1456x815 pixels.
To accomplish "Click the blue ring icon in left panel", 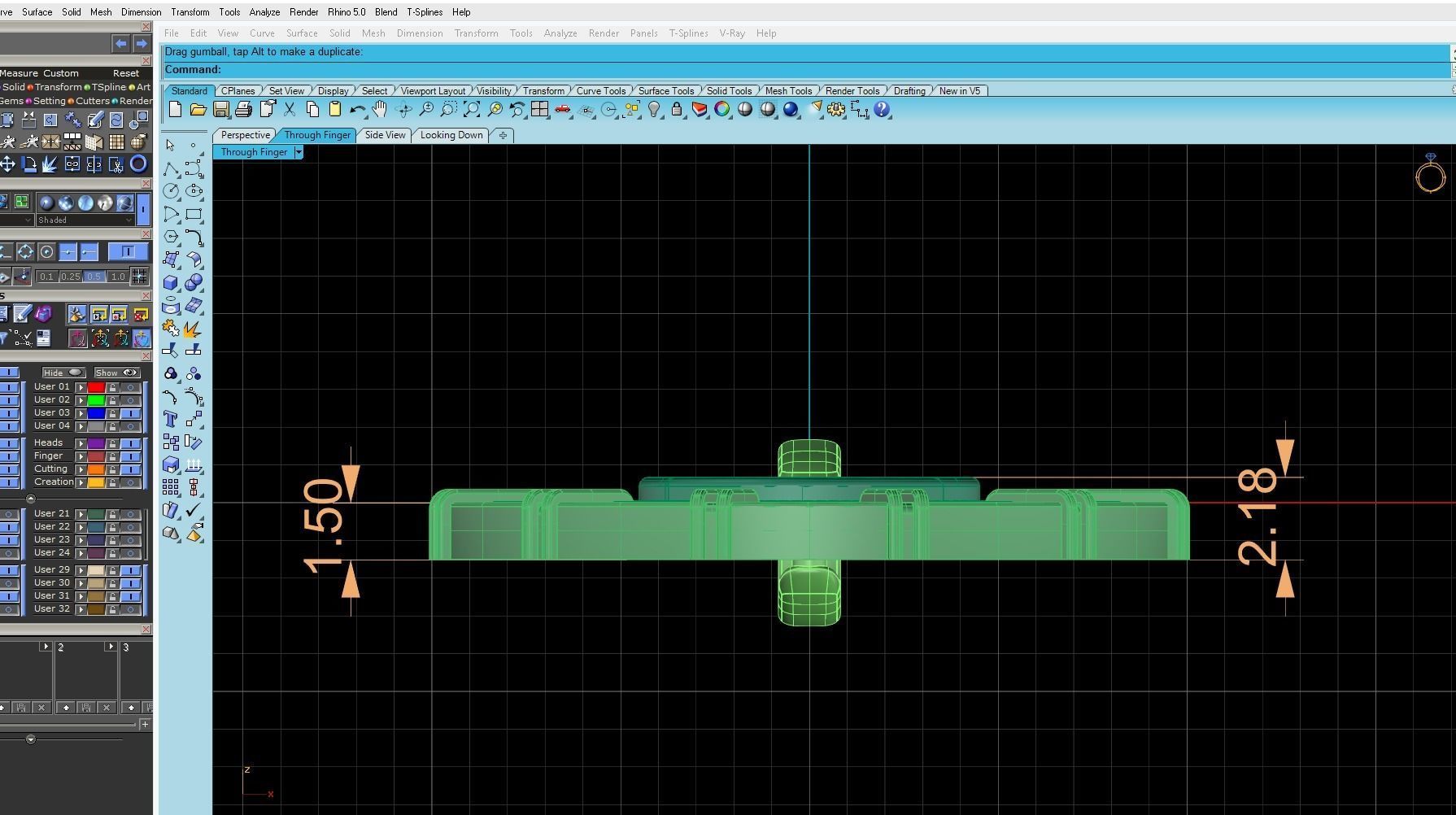I will point(138,164).
